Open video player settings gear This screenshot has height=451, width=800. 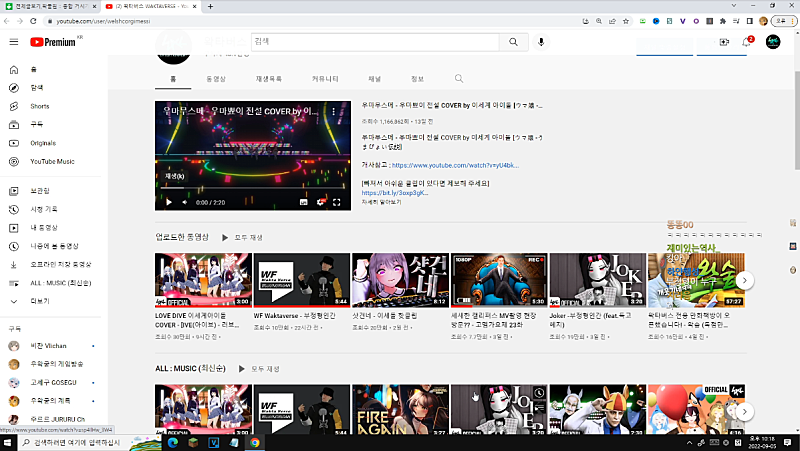point(321,202)
